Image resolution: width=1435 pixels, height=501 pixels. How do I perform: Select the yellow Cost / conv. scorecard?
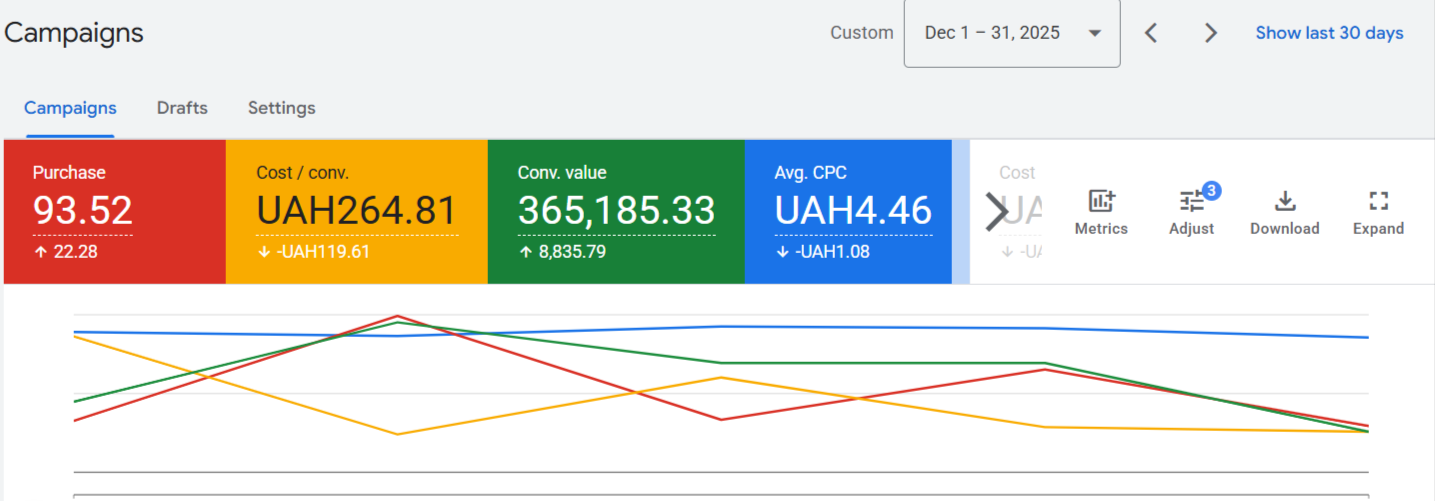(356, 212)
